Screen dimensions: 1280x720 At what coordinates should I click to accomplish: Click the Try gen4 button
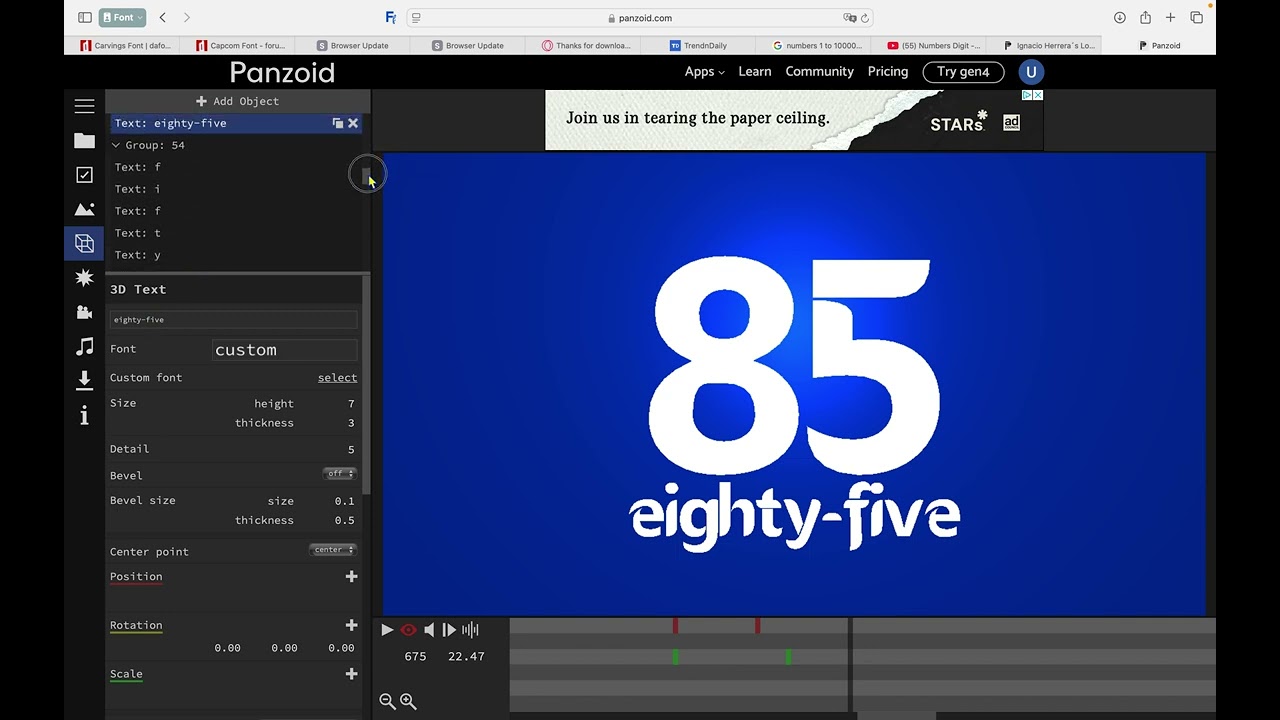(x=963, y=72)
